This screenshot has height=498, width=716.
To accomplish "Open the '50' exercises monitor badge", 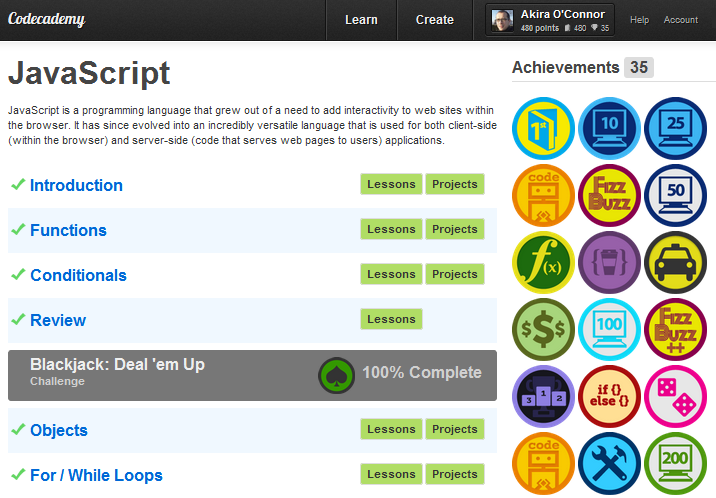I will 675,195.
